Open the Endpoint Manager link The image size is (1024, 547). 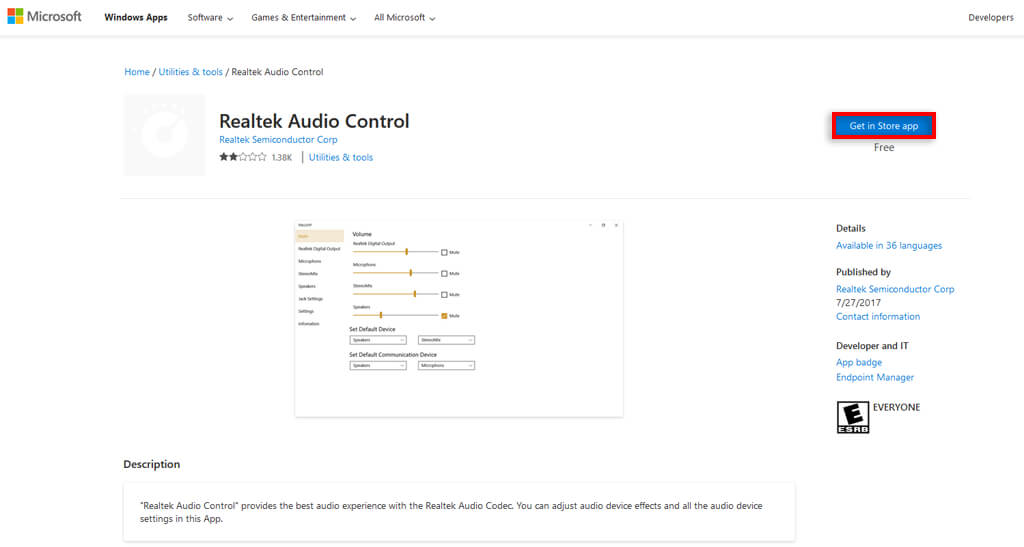[x=875, y=378]
